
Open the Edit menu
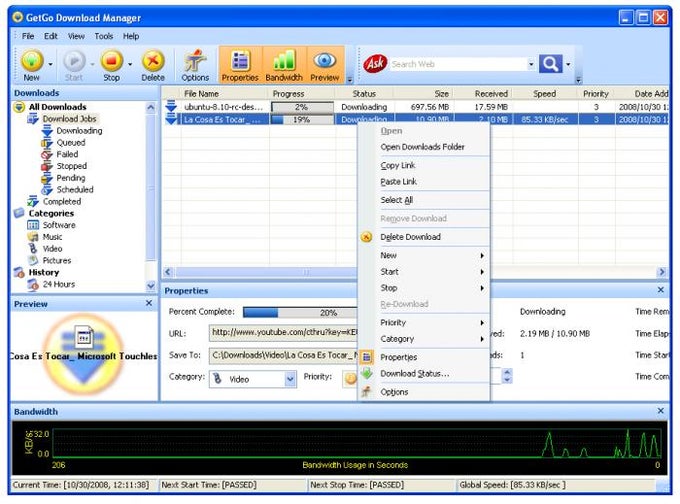[51, 36]
